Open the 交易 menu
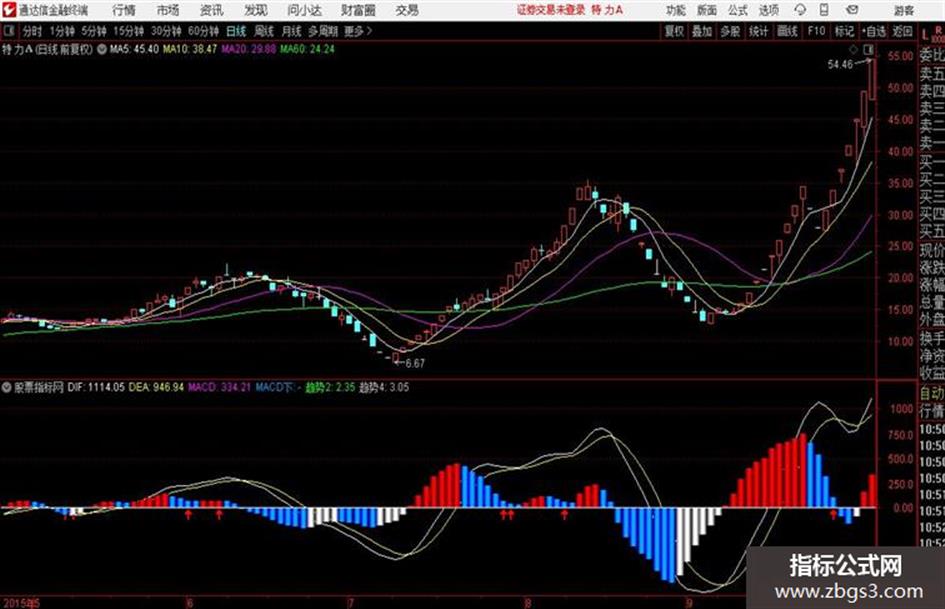 pos(407,10)
